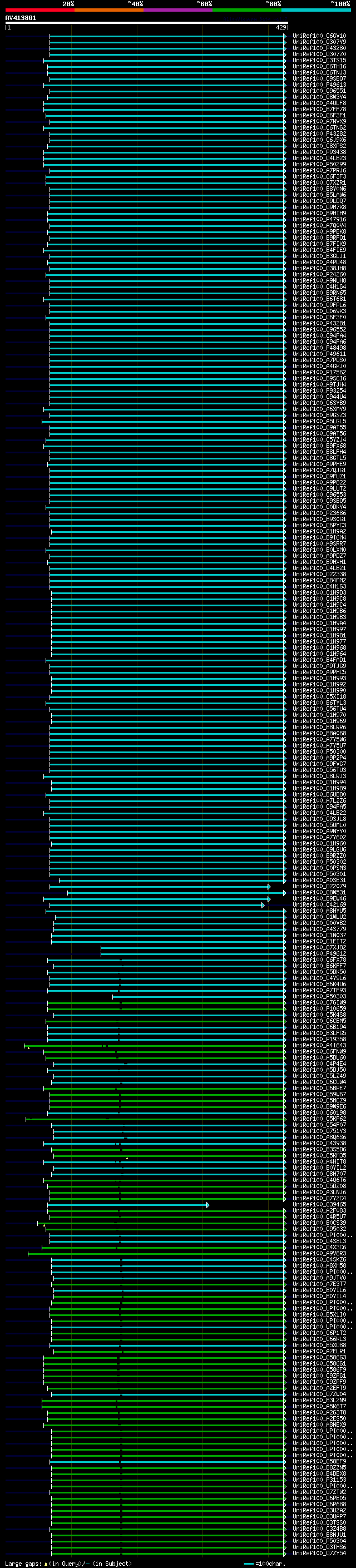Click the UniRef100_Q307Y9 hit label
Image resolution: width=356 pixels, height=1568 pixels.
(319, 42)
